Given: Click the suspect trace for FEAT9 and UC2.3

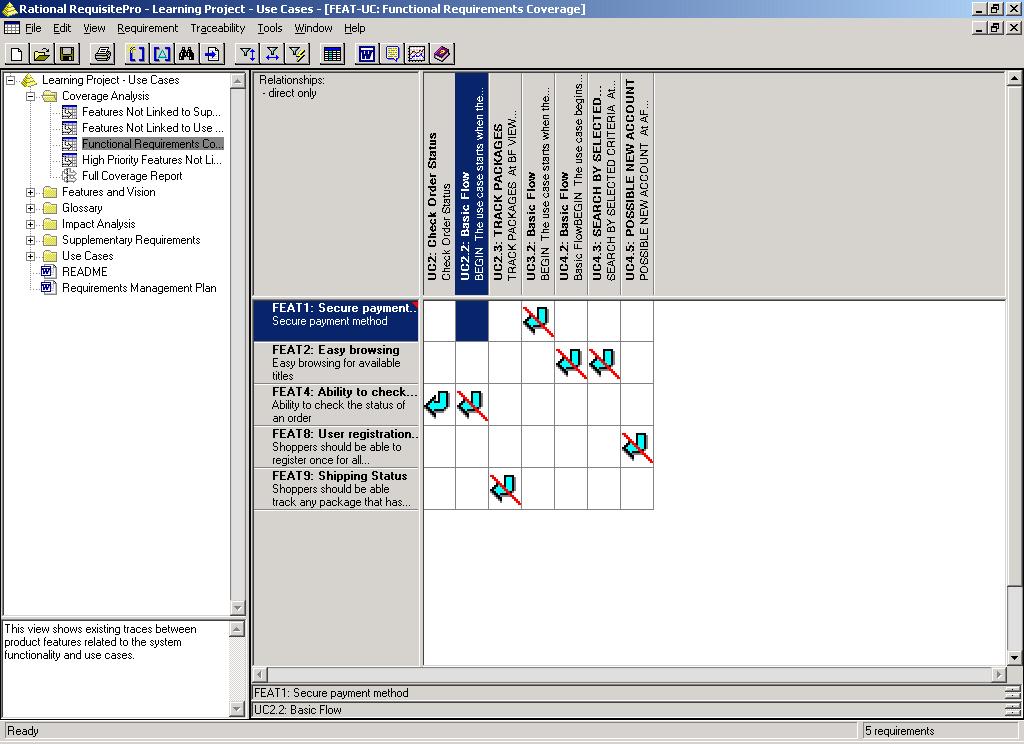Looking at the screenshot, I should (x=505, y=489).
